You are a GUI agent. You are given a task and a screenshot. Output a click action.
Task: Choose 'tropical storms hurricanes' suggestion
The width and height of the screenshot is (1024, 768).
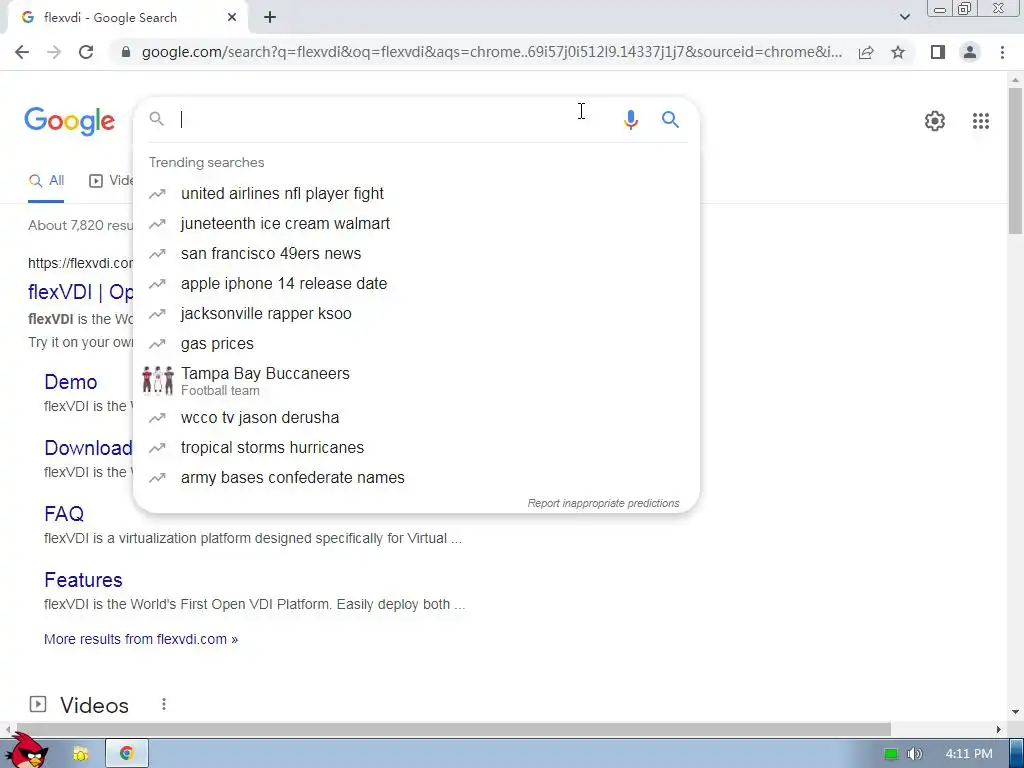[416, 447]
